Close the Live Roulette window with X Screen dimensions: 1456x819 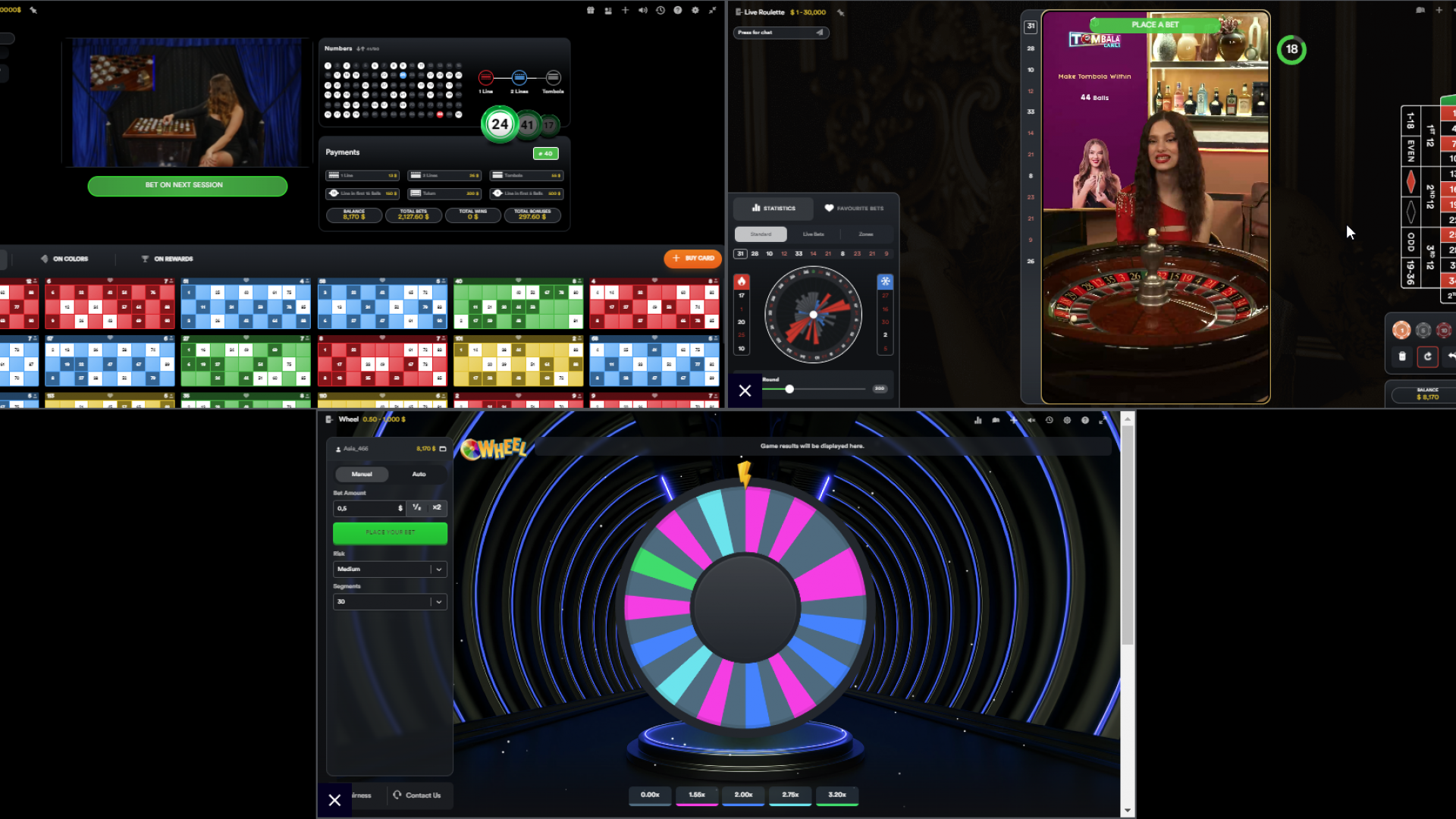point(745,391)
